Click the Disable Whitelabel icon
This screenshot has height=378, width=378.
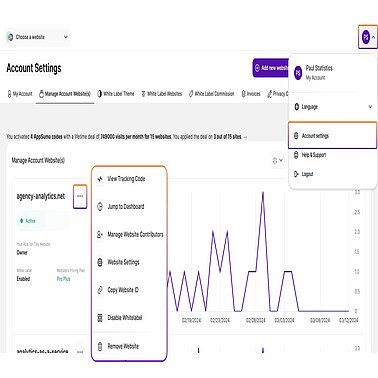click(x=100, y=318)
